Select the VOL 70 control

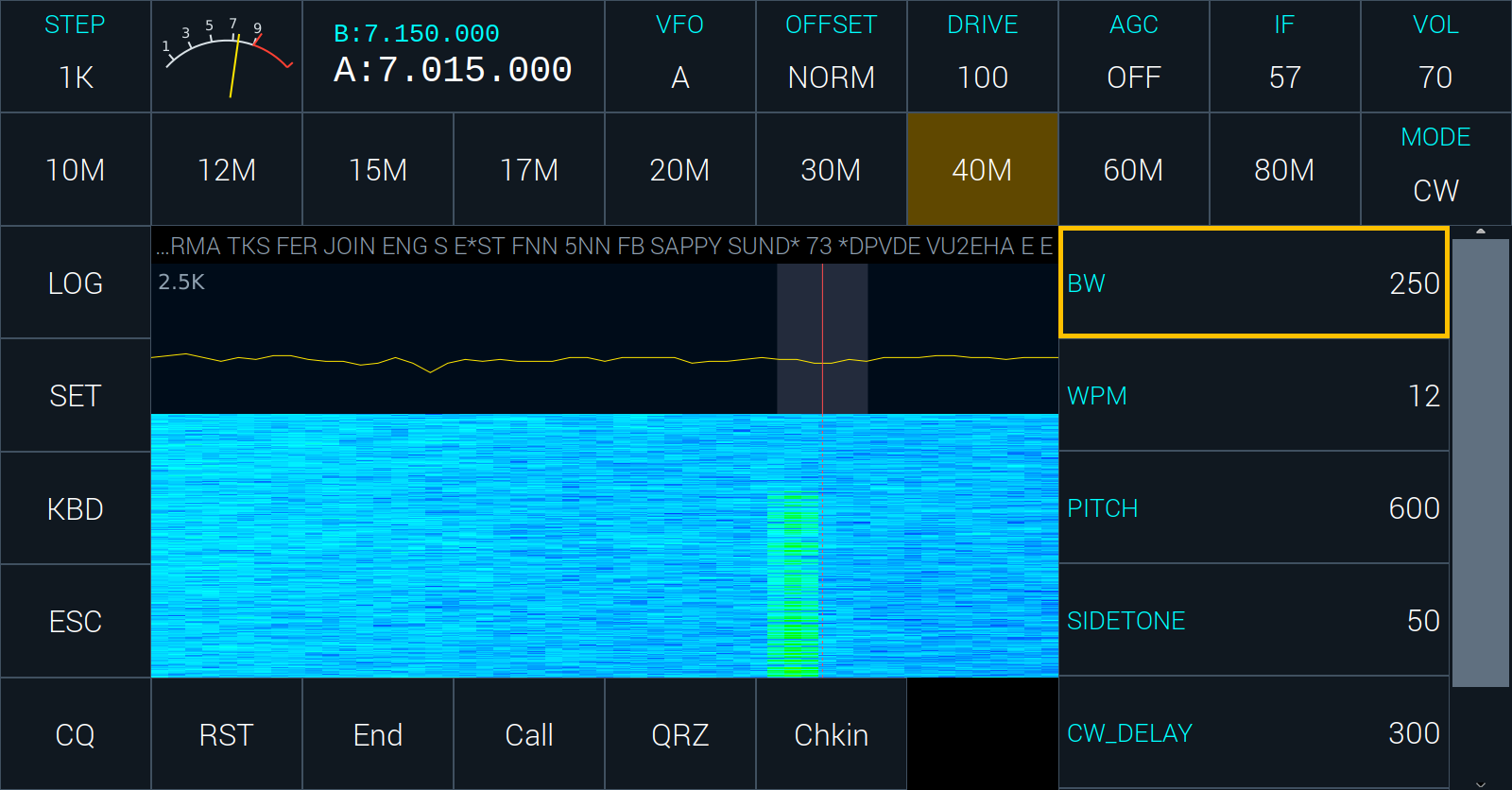[x=1436, y=57]
